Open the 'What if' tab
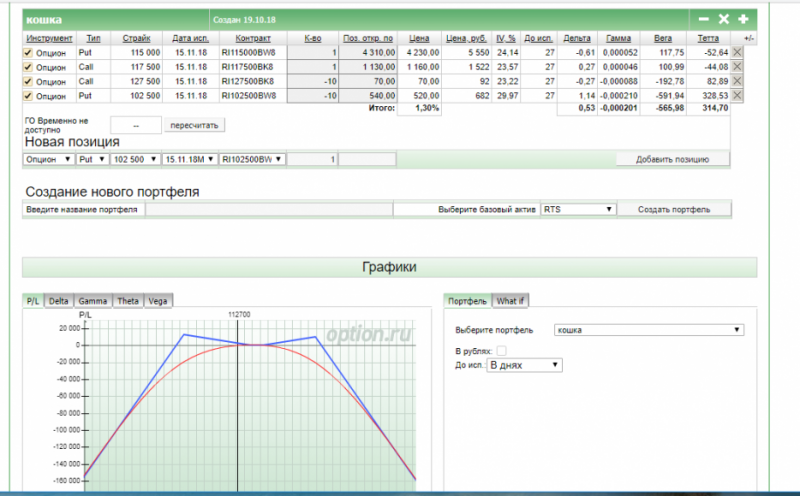800x496 pixels. click(511, 300)
